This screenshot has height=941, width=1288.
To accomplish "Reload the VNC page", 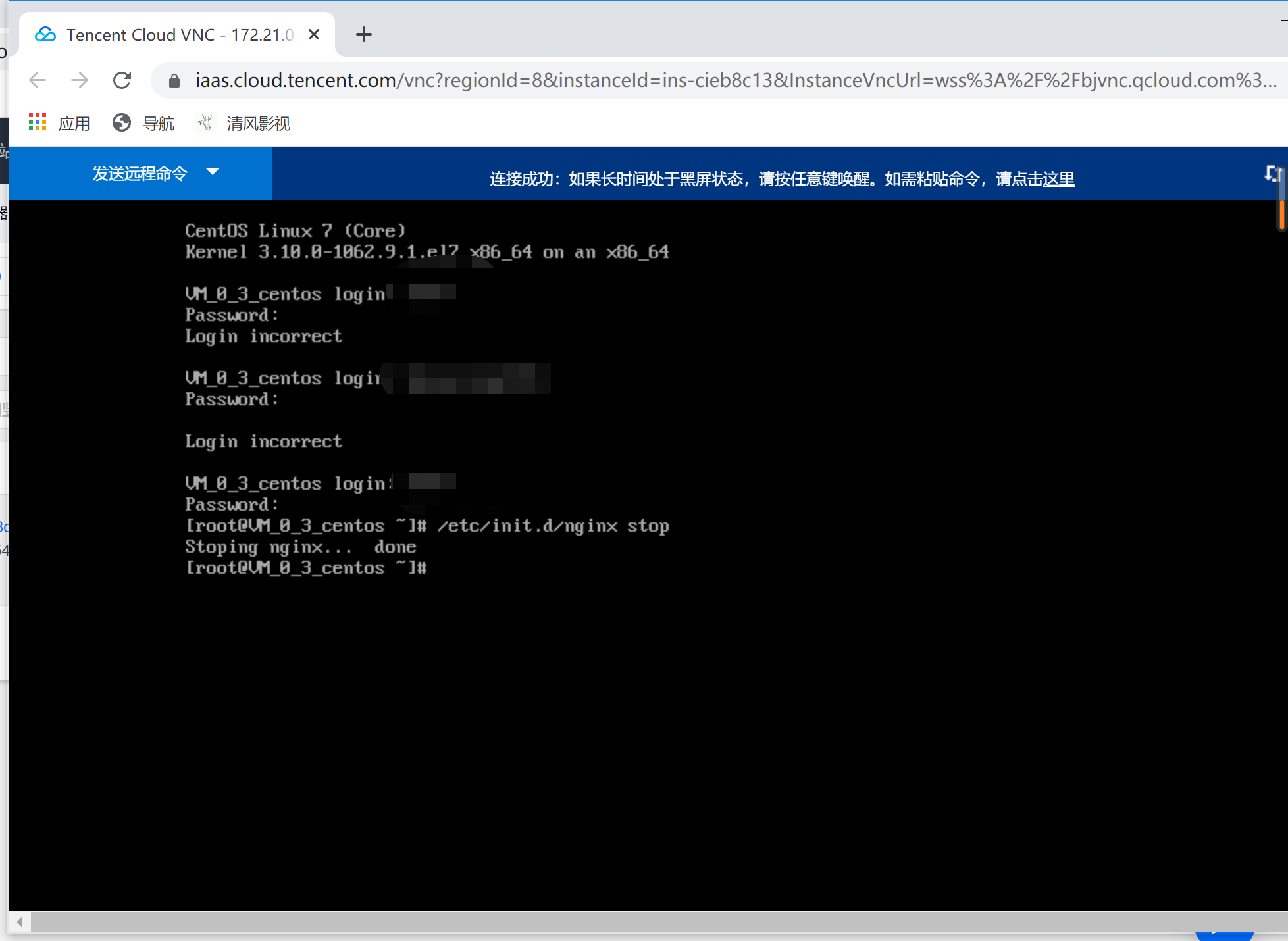I will pyautogui.click(x=122, y=80).
